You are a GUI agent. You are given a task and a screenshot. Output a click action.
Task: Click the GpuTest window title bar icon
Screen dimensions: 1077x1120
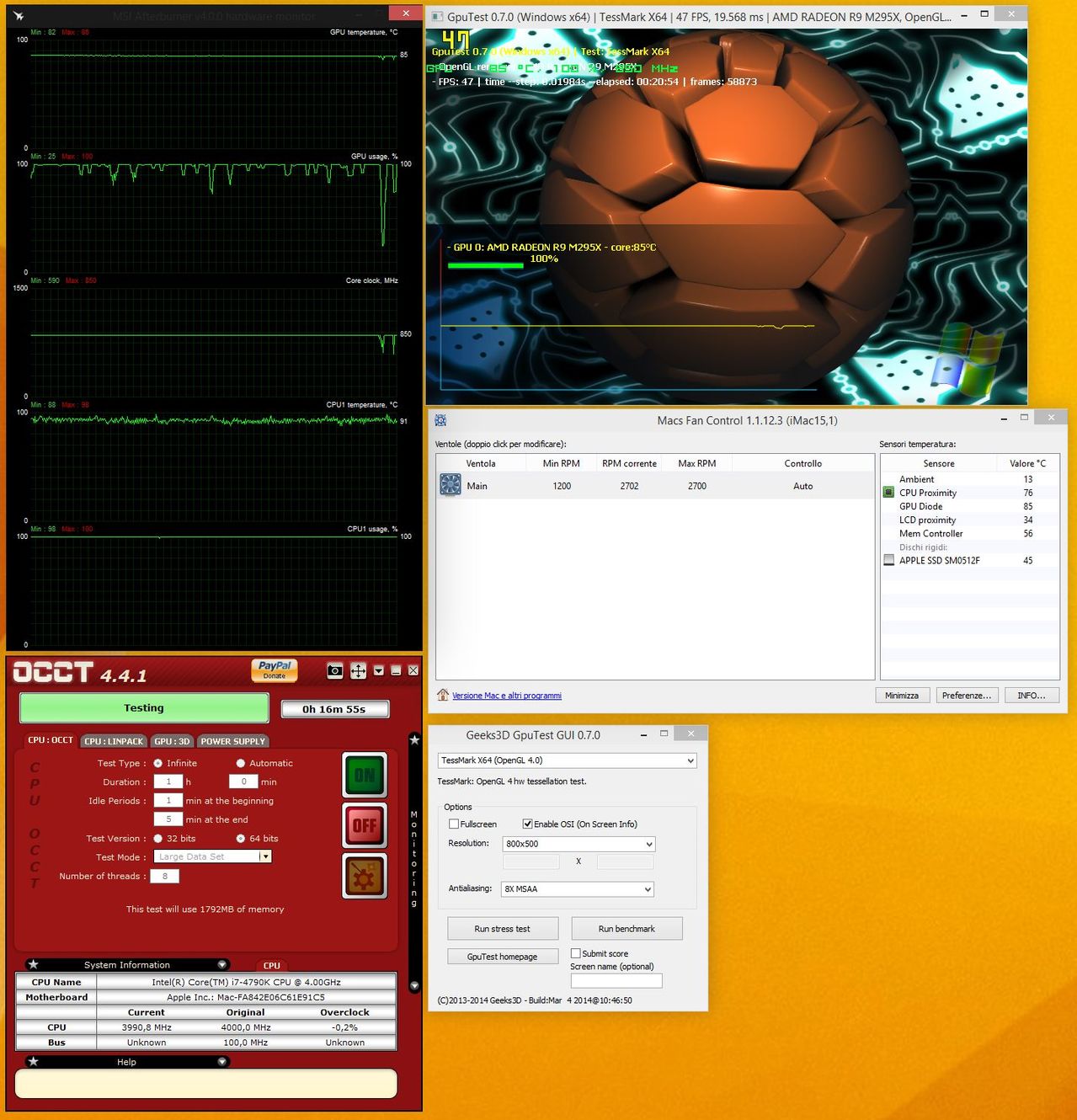tap(437, 16)
